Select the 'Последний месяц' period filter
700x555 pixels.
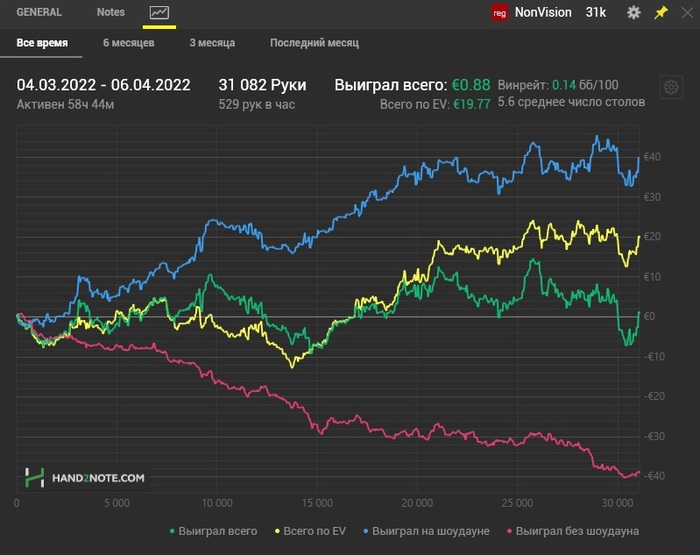(314, 43)
